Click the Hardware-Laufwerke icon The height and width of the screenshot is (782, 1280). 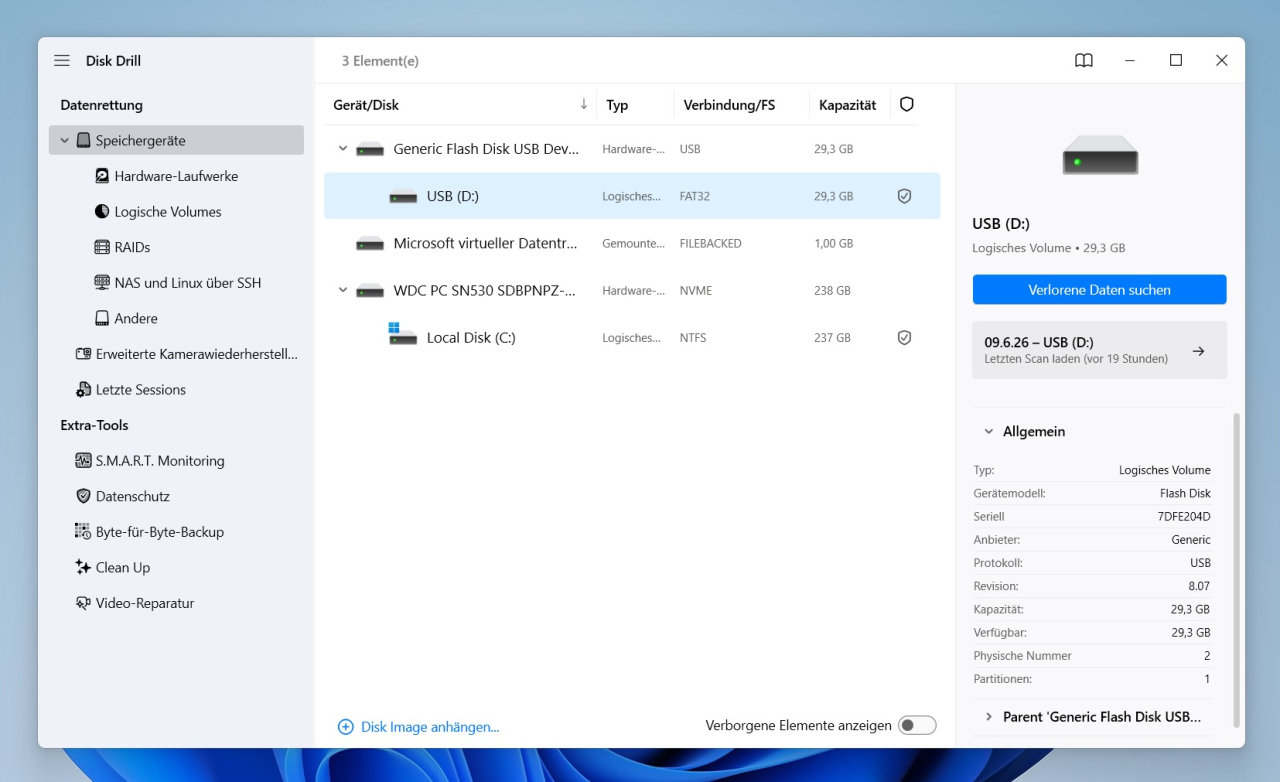102,176
